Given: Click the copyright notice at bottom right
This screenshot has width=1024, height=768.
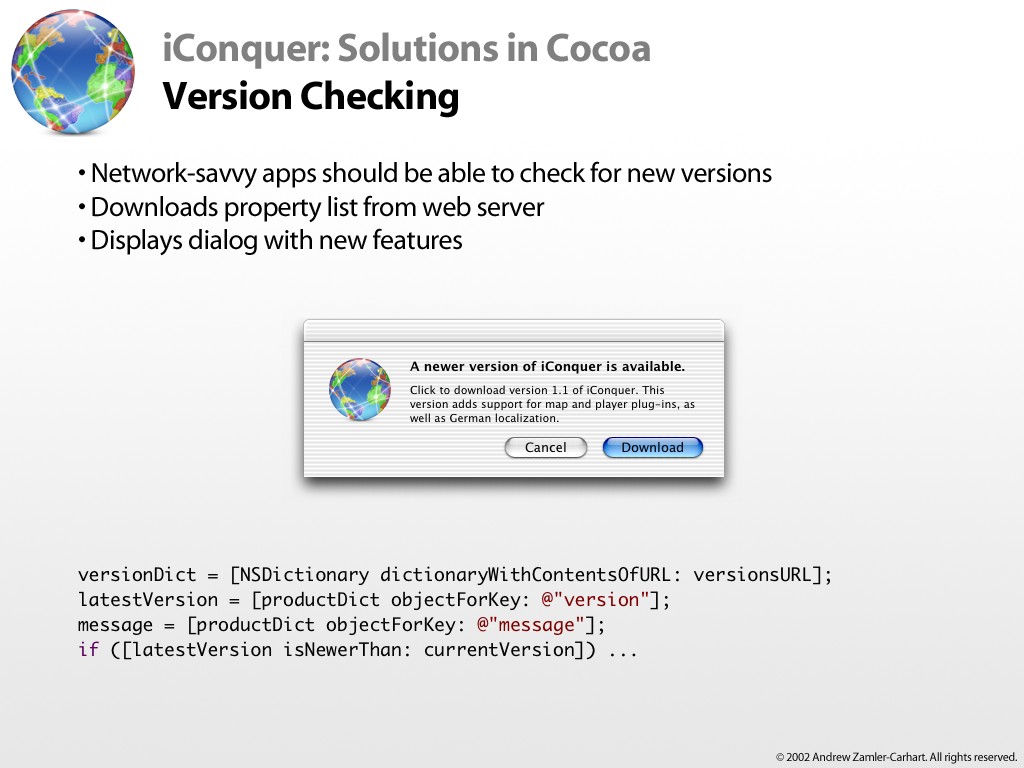Looking at the screenshot, I should point(896,757).
